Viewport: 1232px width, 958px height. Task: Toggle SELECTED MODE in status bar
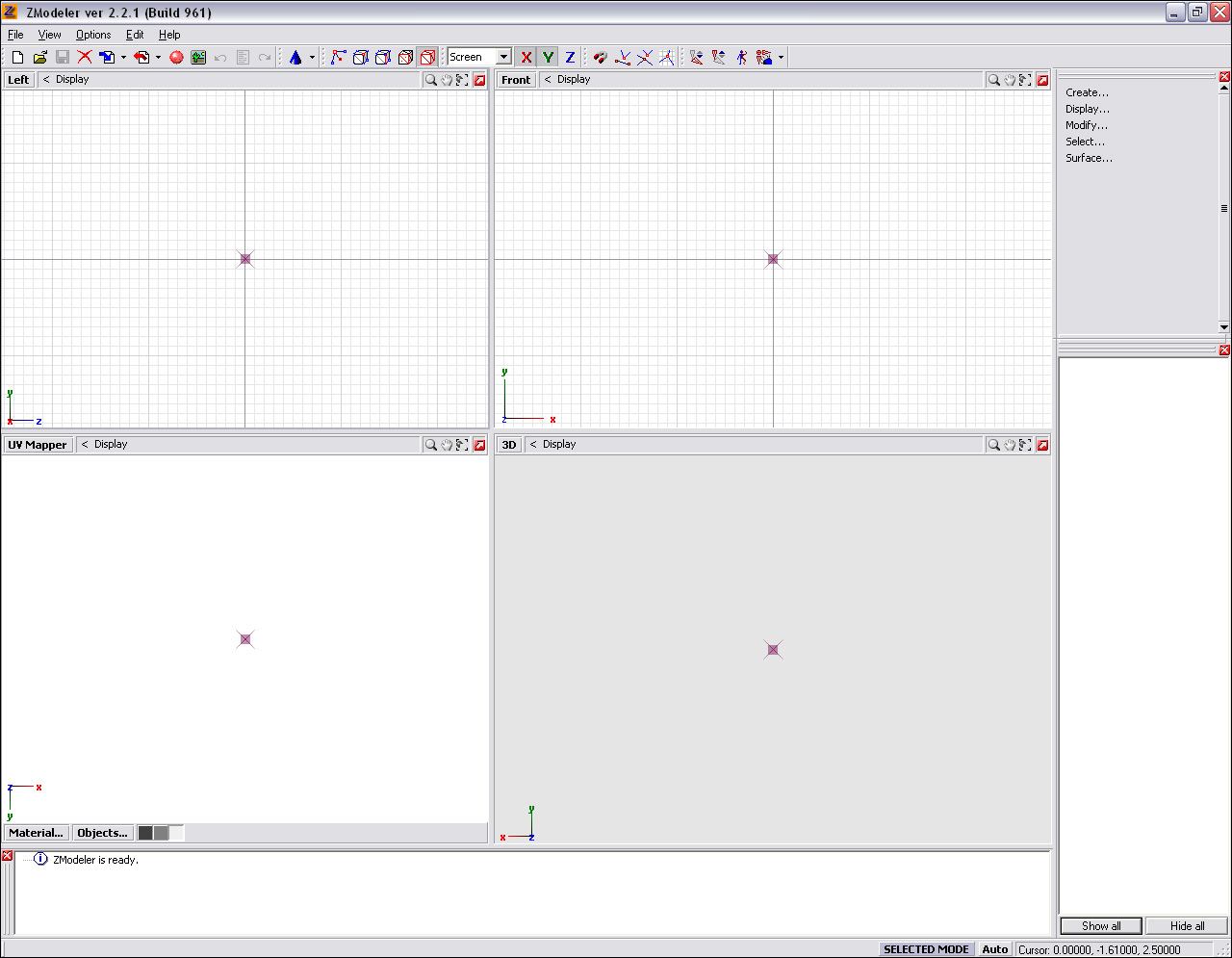point(926,949)
